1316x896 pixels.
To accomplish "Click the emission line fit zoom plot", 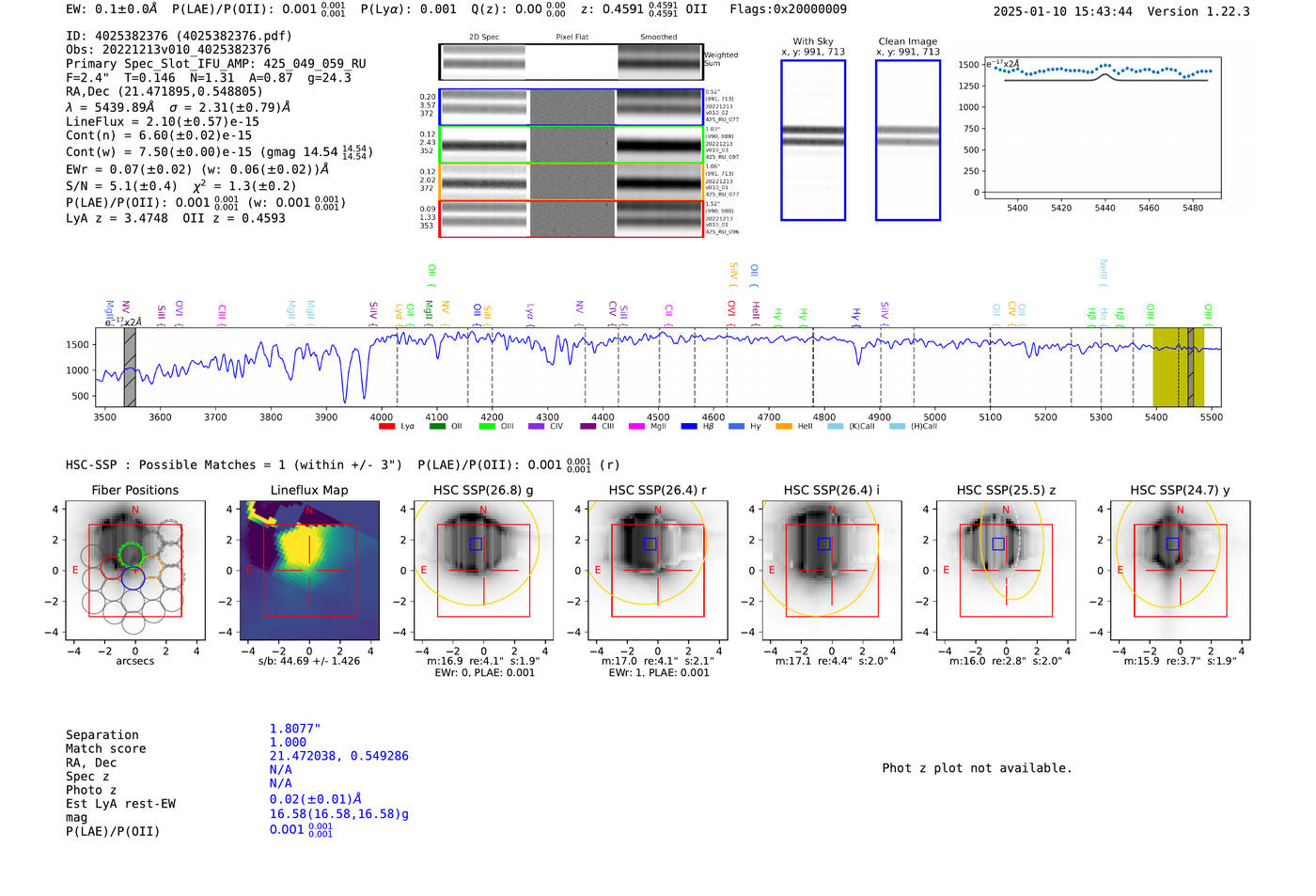I will pos(1102,128).
